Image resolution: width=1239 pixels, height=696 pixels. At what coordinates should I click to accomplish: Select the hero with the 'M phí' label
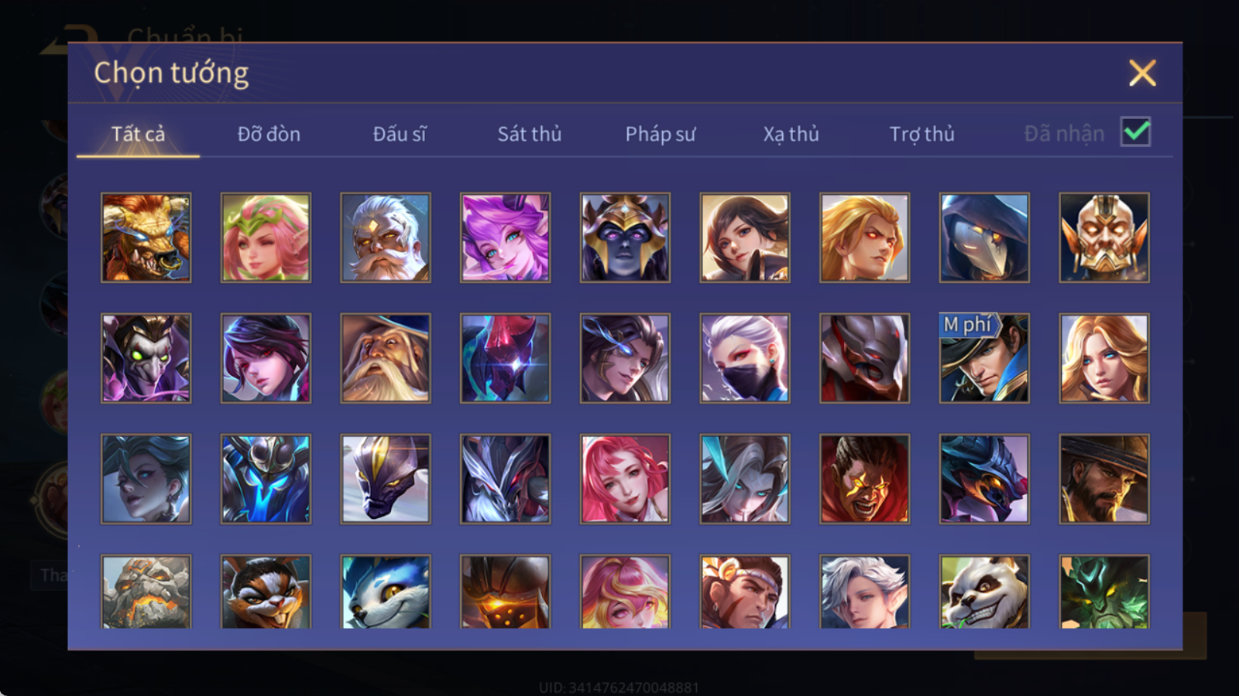(984, 358)
